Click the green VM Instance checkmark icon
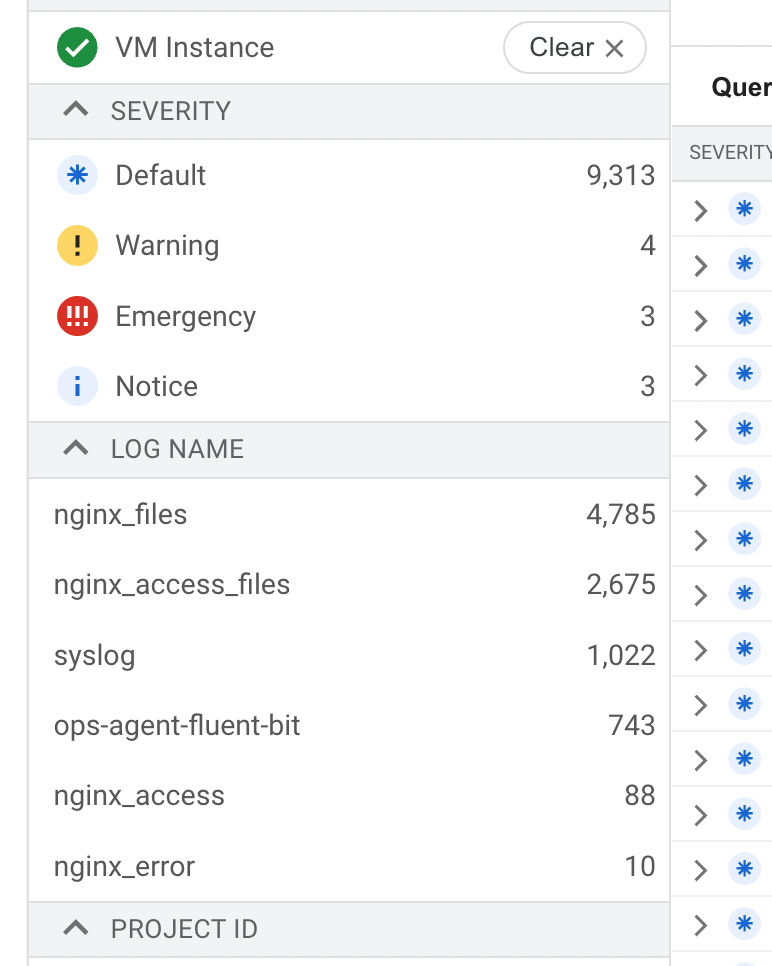The height and width of the screenshot is (966, 772). tap(77, 47)
